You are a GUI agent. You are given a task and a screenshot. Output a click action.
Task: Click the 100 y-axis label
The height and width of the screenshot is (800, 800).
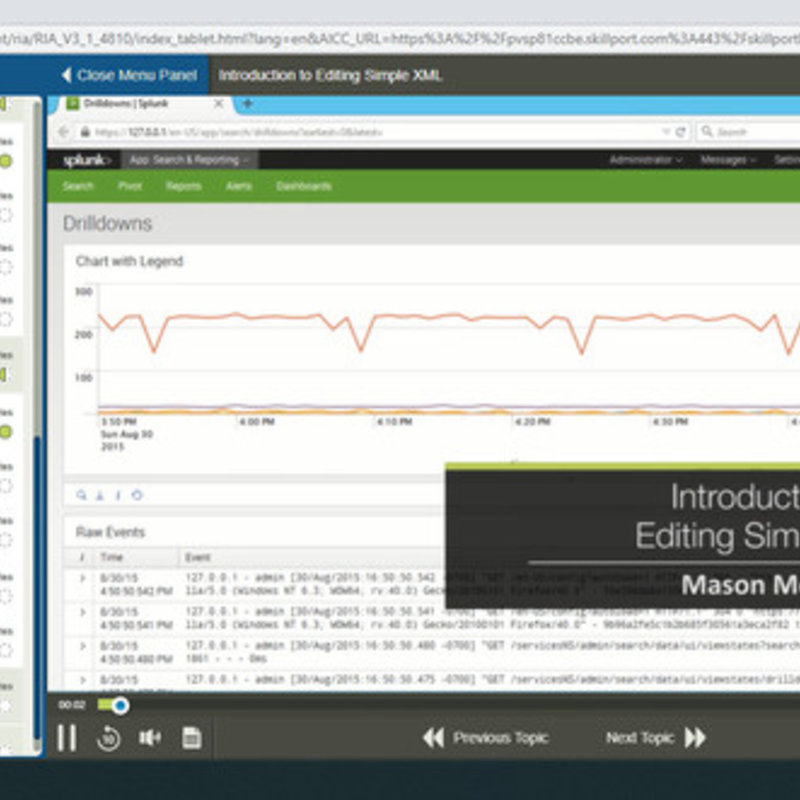pos(84,378)
